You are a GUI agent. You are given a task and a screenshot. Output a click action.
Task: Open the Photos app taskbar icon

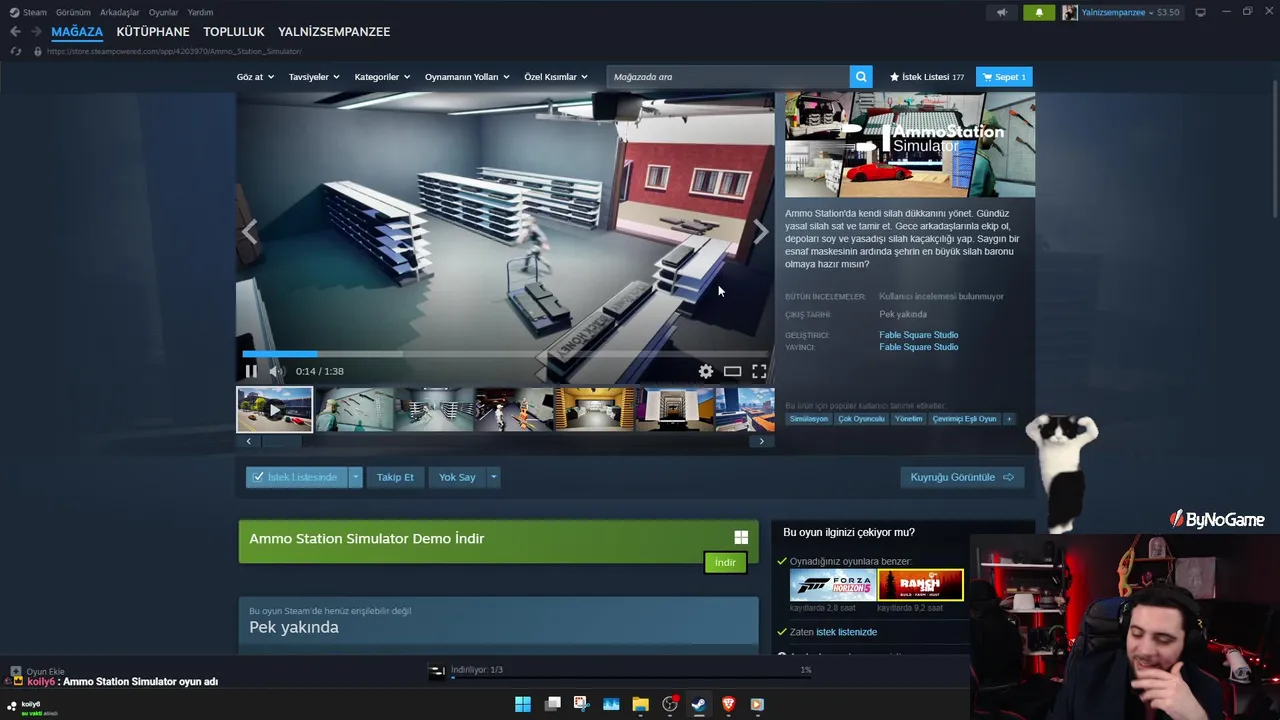click(611, 704)
